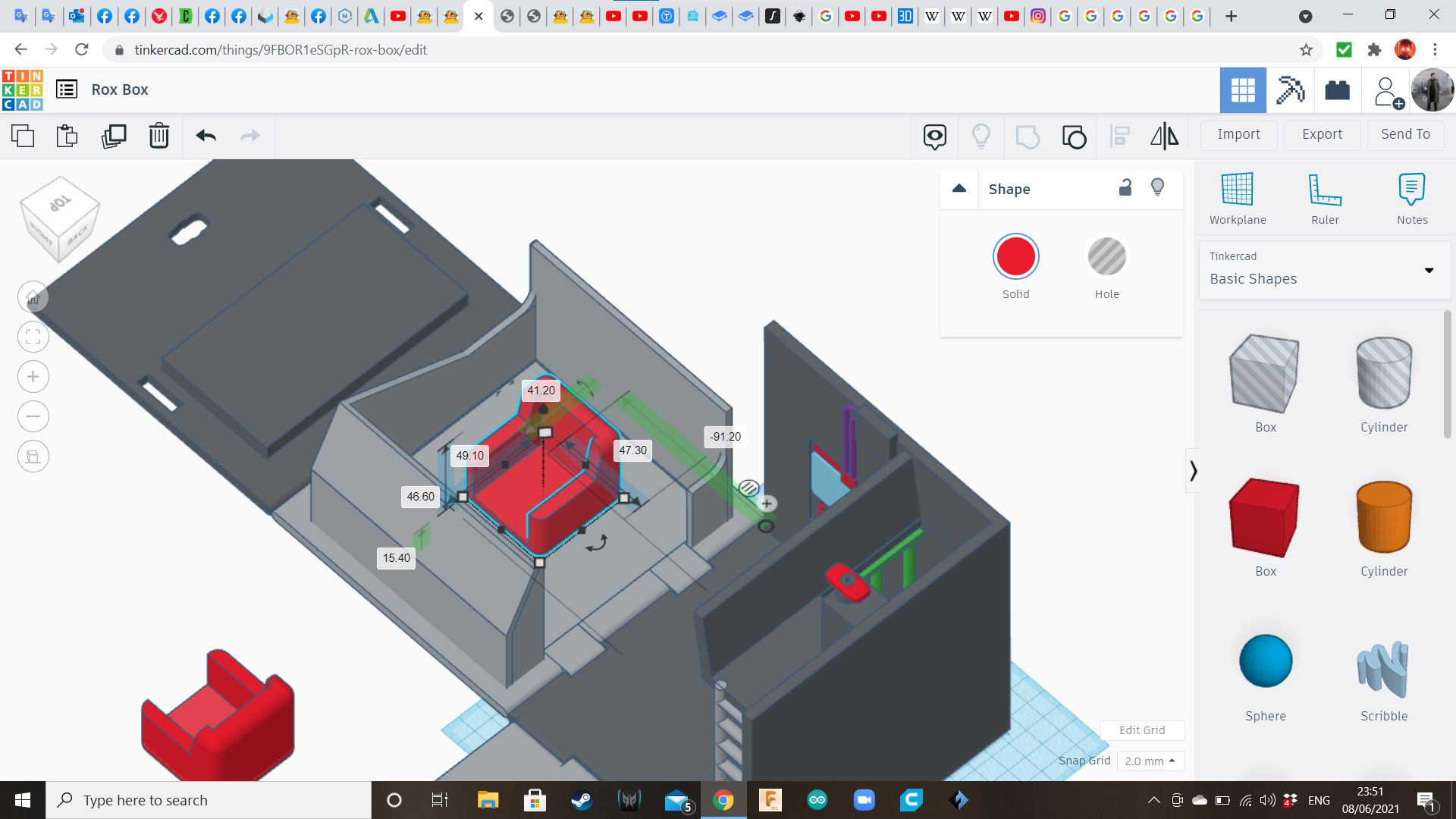Open the Send To menu
This screenshot has height=819, width=1456.
click(x=1405, y=134)
